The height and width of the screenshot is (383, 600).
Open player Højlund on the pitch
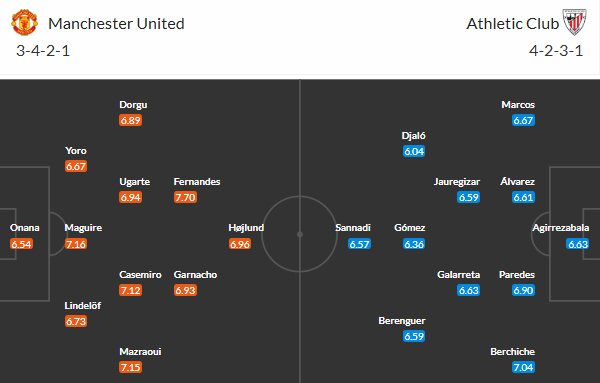[x=246, y=228]
